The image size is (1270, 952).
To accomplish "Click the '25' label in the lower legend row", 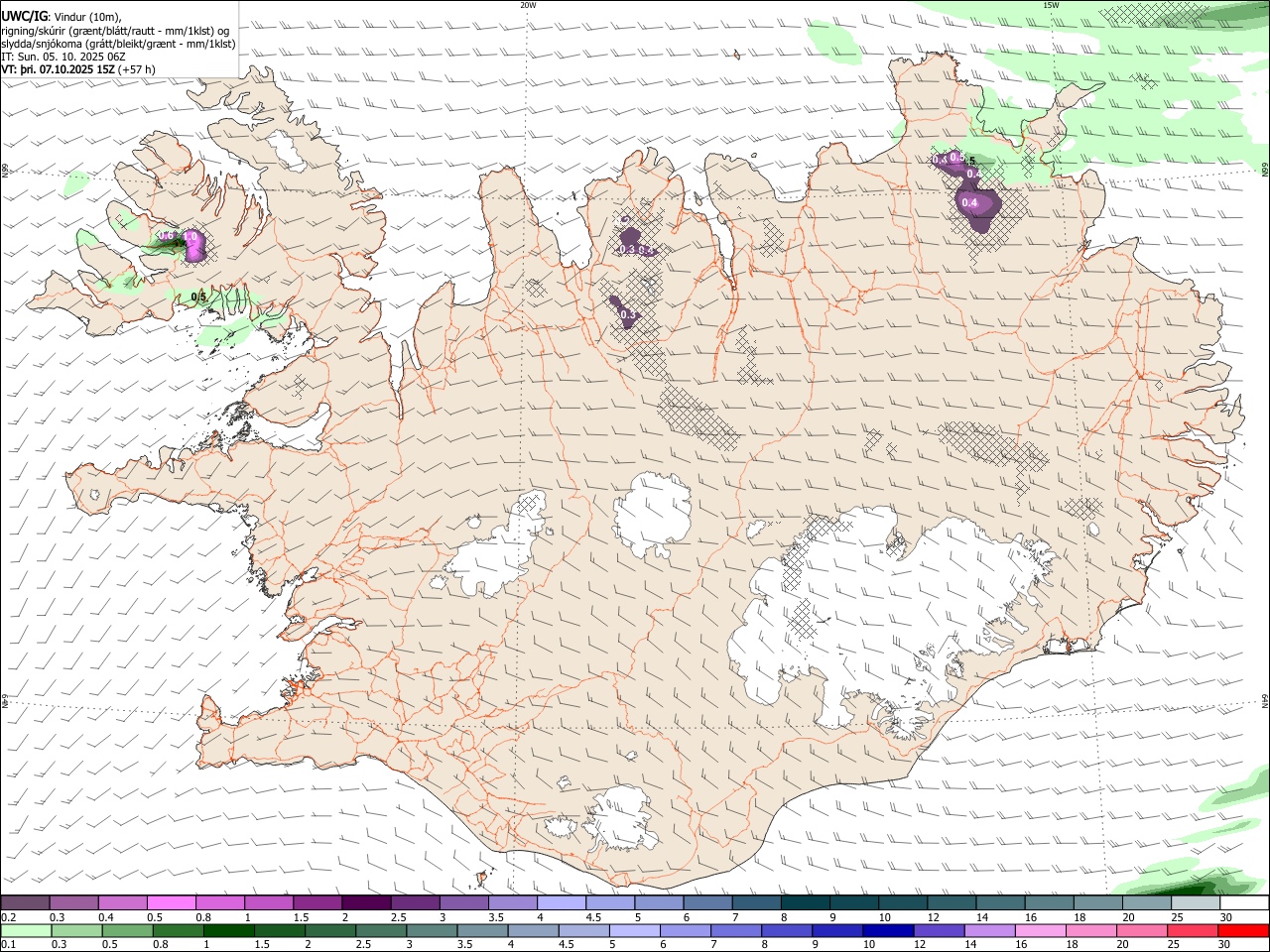I will coord(1175,945).
